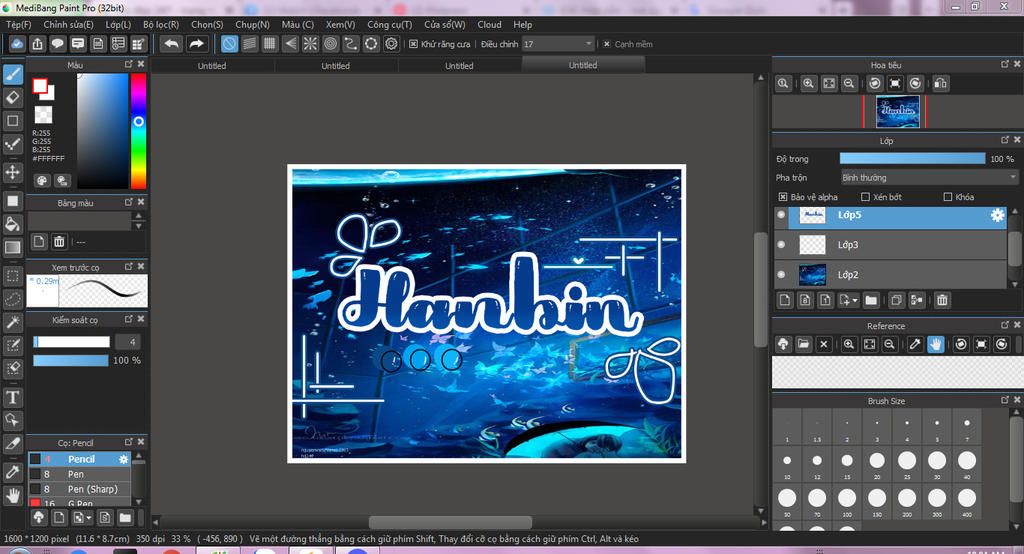The image size is (1024, 554).
Task: Click the Độ trong opacity slider
Action: coord(911,159)
